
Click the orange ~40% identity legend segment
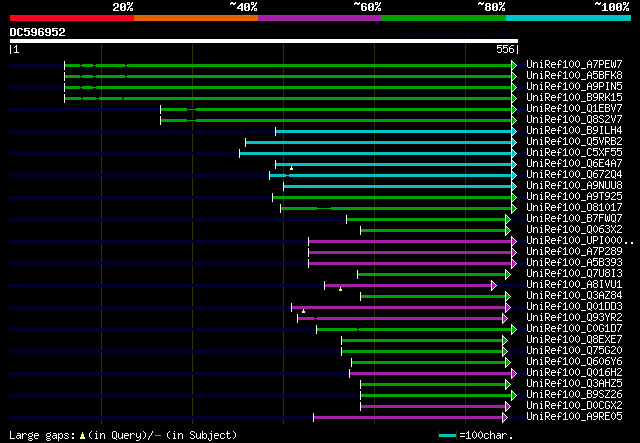coord(196,18)
